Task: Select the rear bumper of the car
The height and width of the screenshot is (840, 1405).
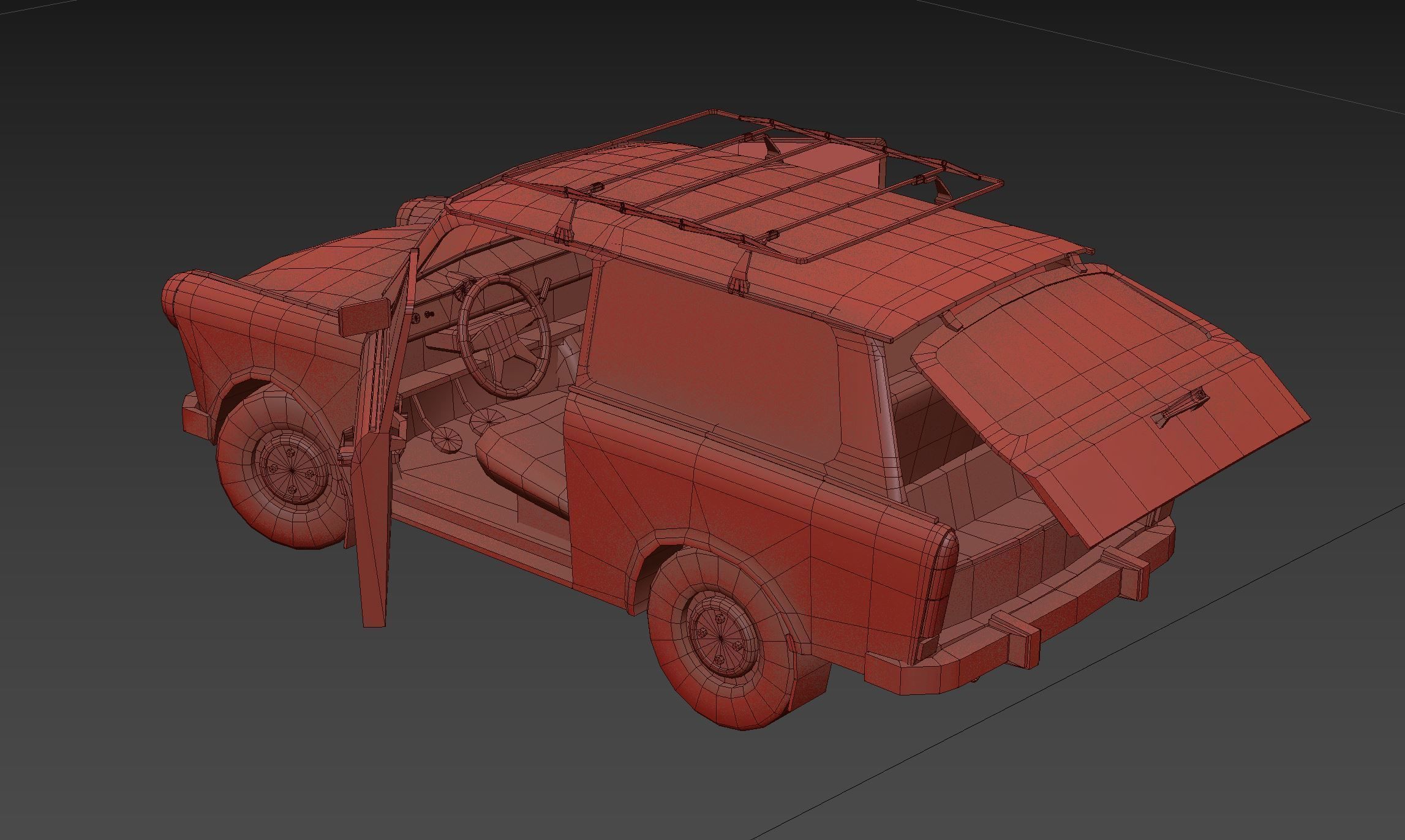Action: [1020, 606]
